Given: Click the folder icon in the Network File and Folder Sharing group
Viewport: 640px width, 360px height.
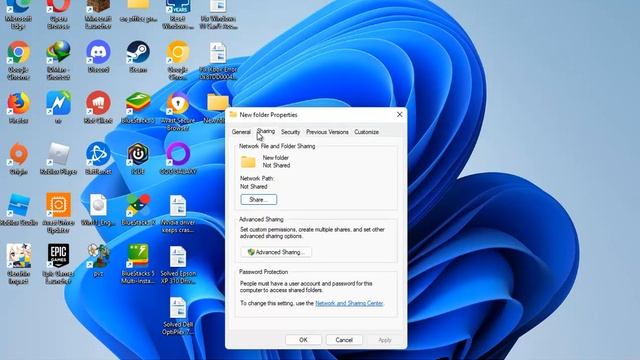Looking at the screenshot, I should coord(248,162).
